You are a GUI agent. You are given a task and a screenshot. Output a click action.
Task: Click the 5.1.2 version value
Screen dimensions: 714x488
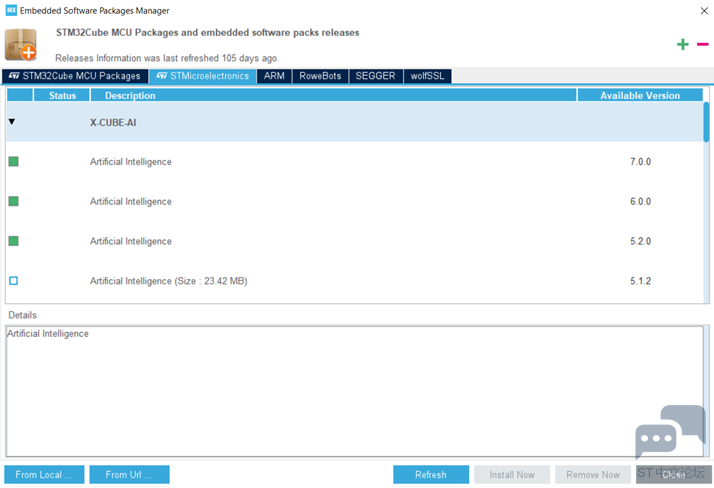pos(640,281)
